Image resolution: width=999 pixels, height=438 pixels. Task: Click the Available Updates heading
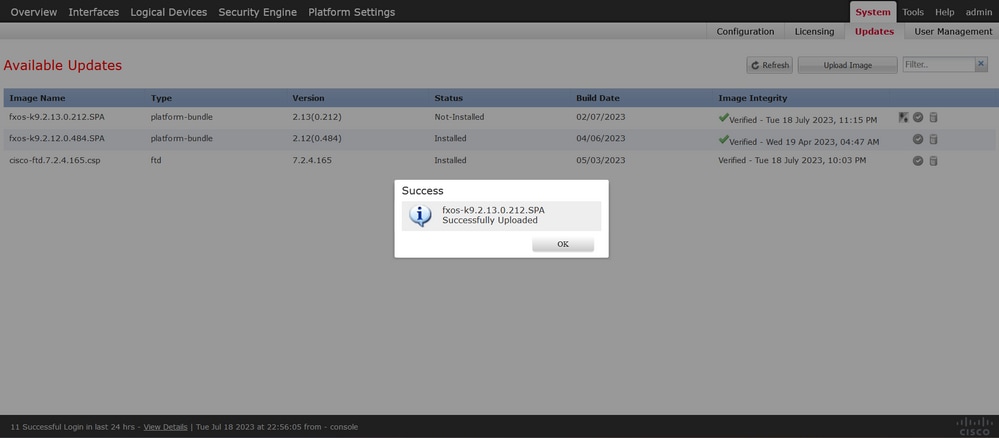pyautogui.click(x=62, y=66)
